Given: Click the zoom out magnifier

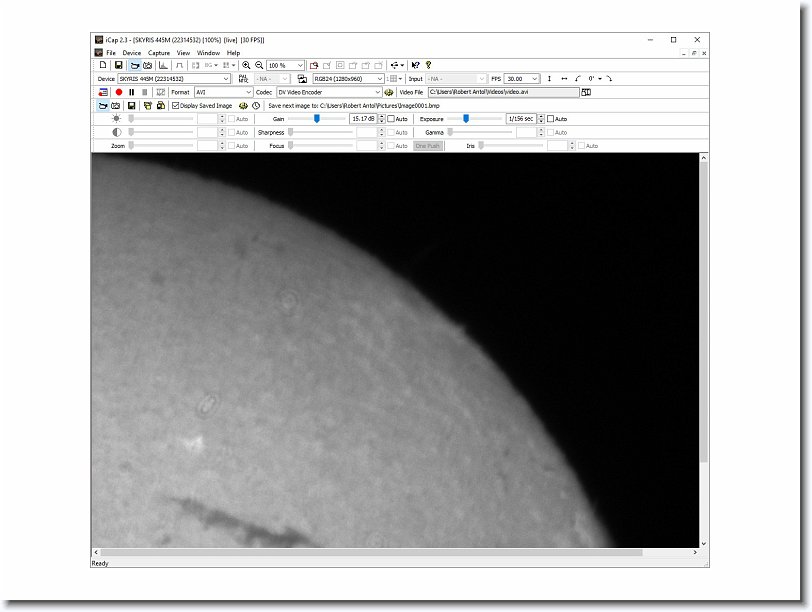Looking at the screenshot, I should tap(259, 65).
